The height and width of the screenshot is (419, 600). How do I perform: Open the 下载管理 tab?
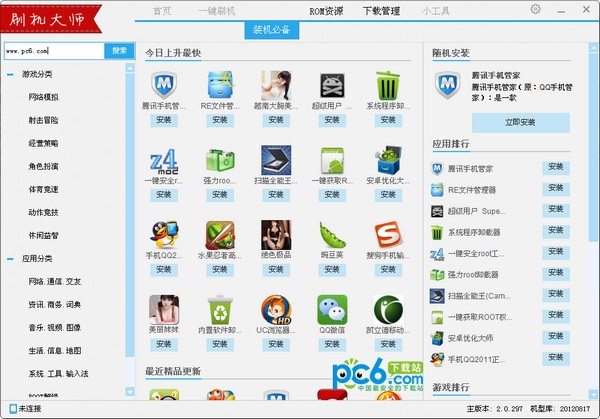point(382,11)
